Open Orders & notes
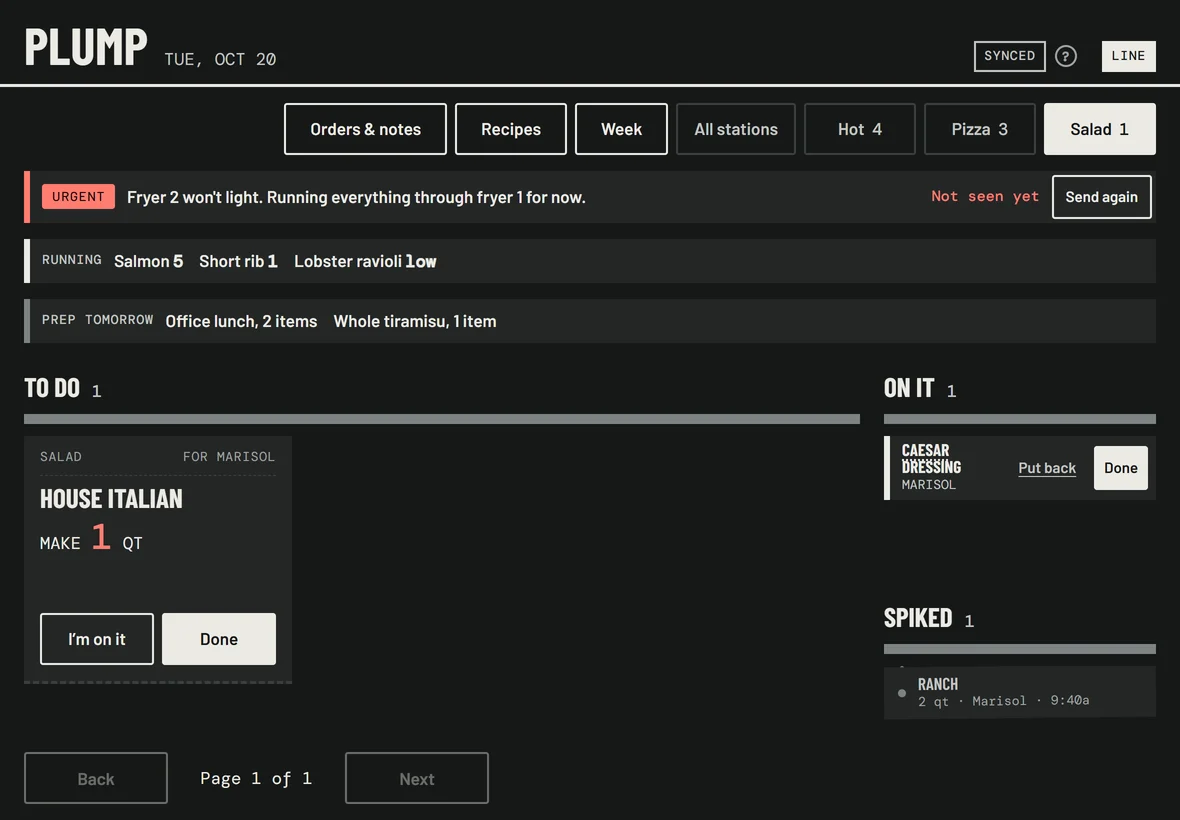Screen dimensions: 1180x820 pos(365,129)
